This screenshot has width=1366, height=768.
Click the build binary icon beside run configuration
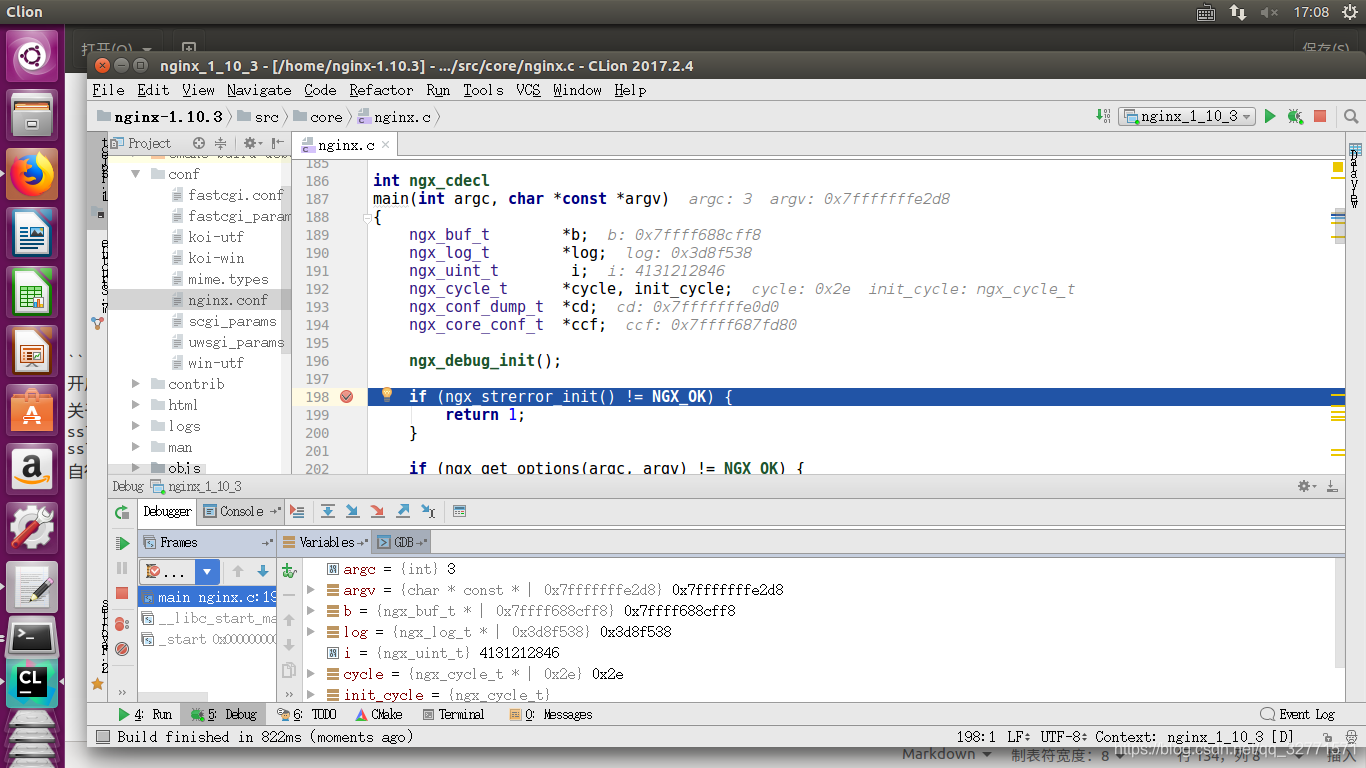[x=1103, y=116]
